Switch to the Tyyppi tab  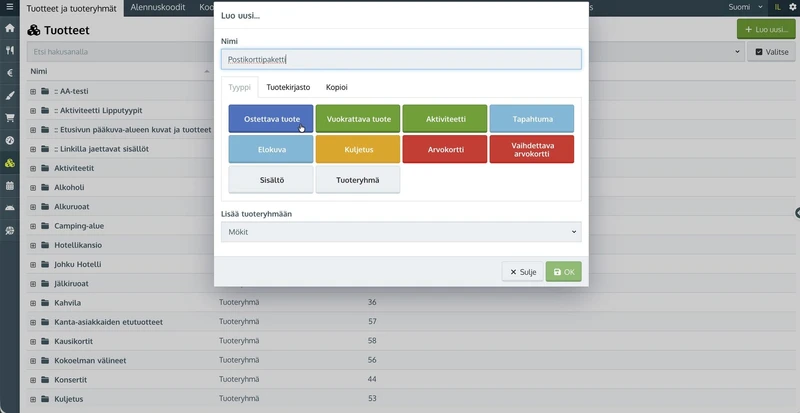[x=239, y=87]
